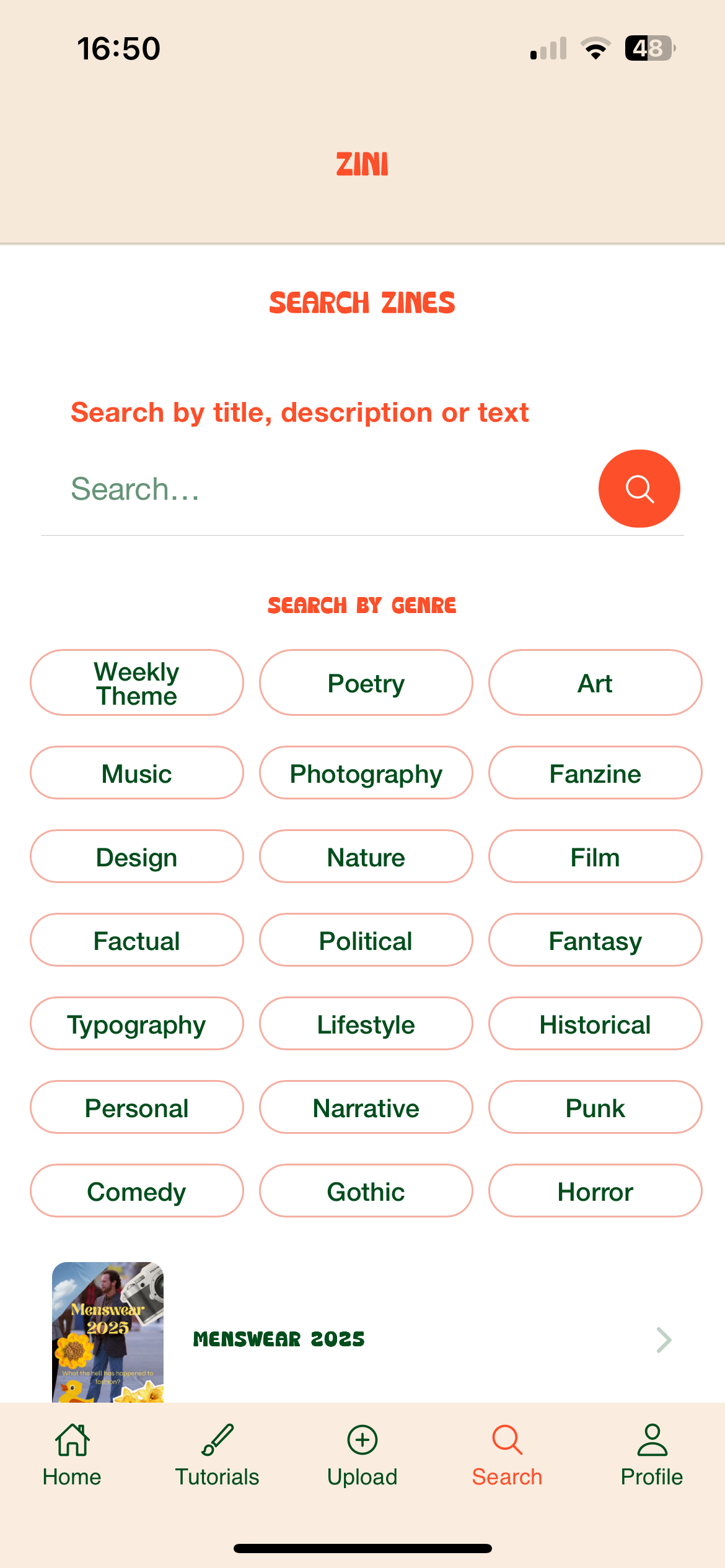Choose the Fanzine genre

point(595,773)
